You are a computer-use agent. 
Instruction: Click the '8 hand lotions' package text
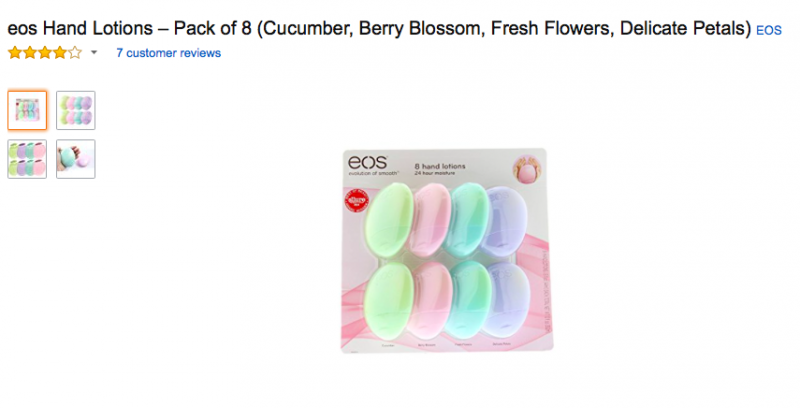[x=441, y=164]
